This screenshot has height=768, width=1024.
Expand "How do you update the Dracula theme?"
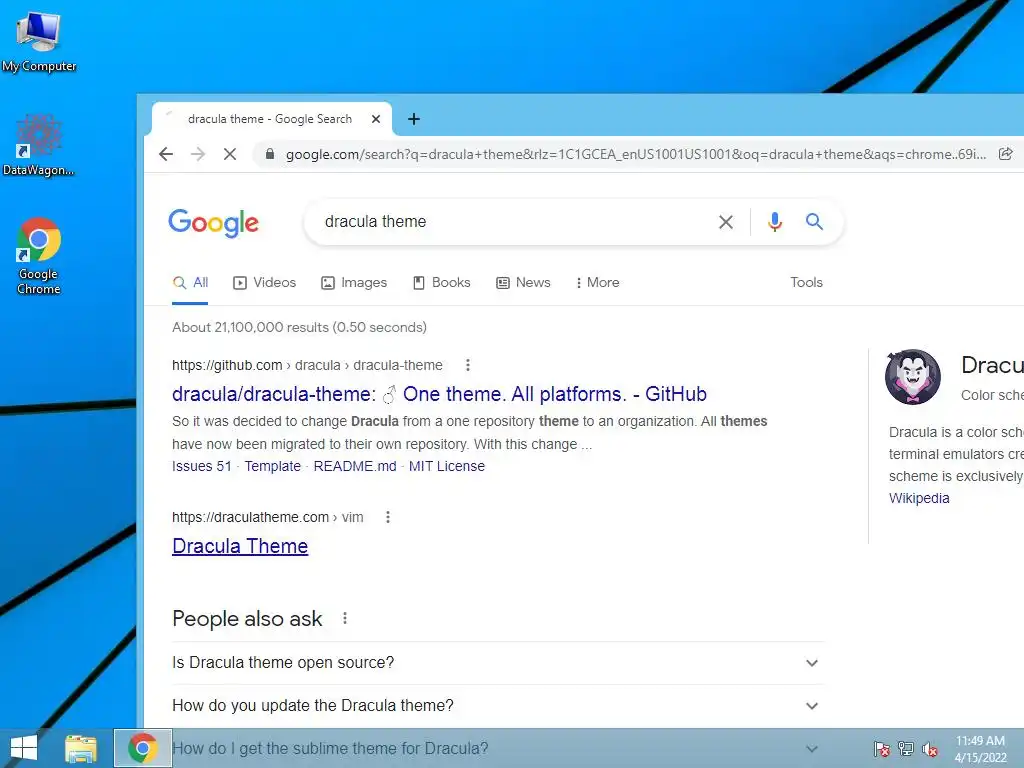click(498, 706)
